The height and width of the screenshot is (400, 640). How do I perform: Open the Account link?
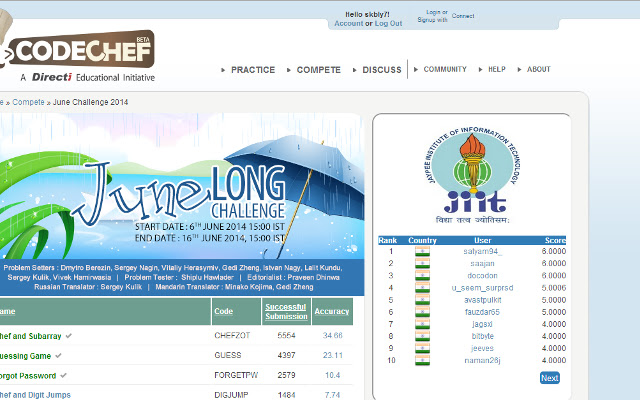[x=349, y=24]
